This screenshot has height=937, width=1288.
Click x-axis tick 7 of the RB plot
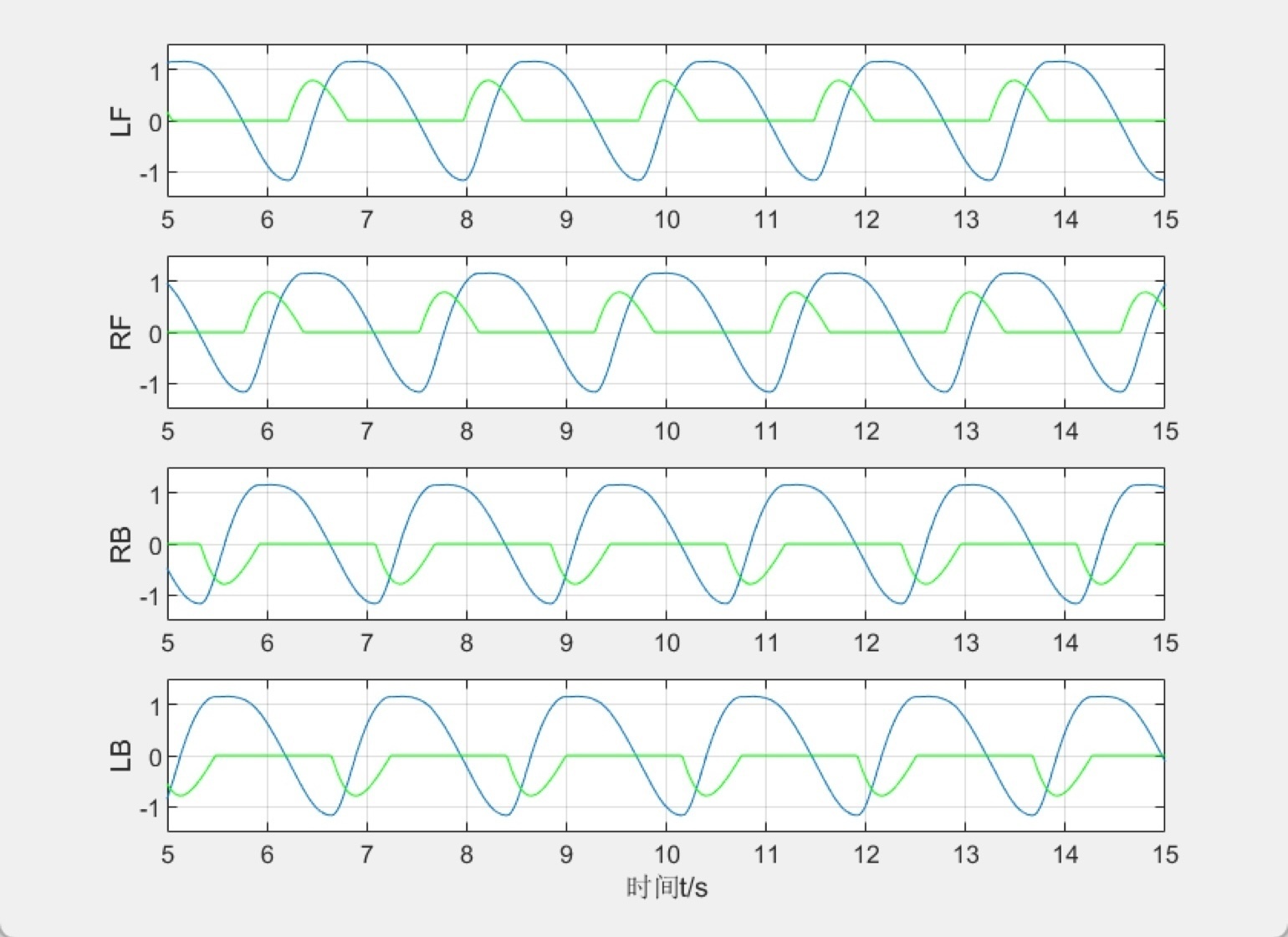367,643
